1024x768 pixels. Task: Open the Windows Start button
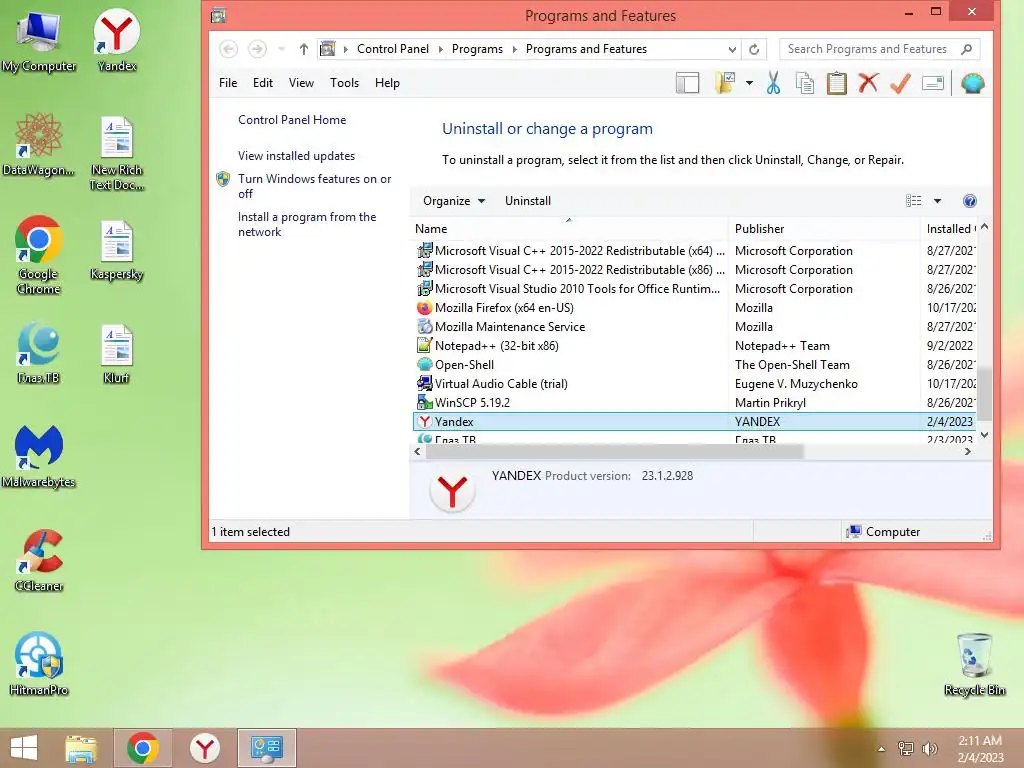coord(24,748)
